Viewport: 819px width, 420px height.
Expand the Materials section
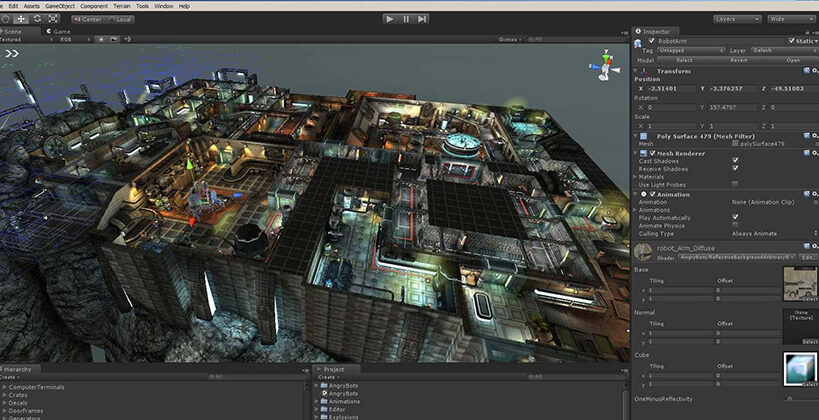636,177
